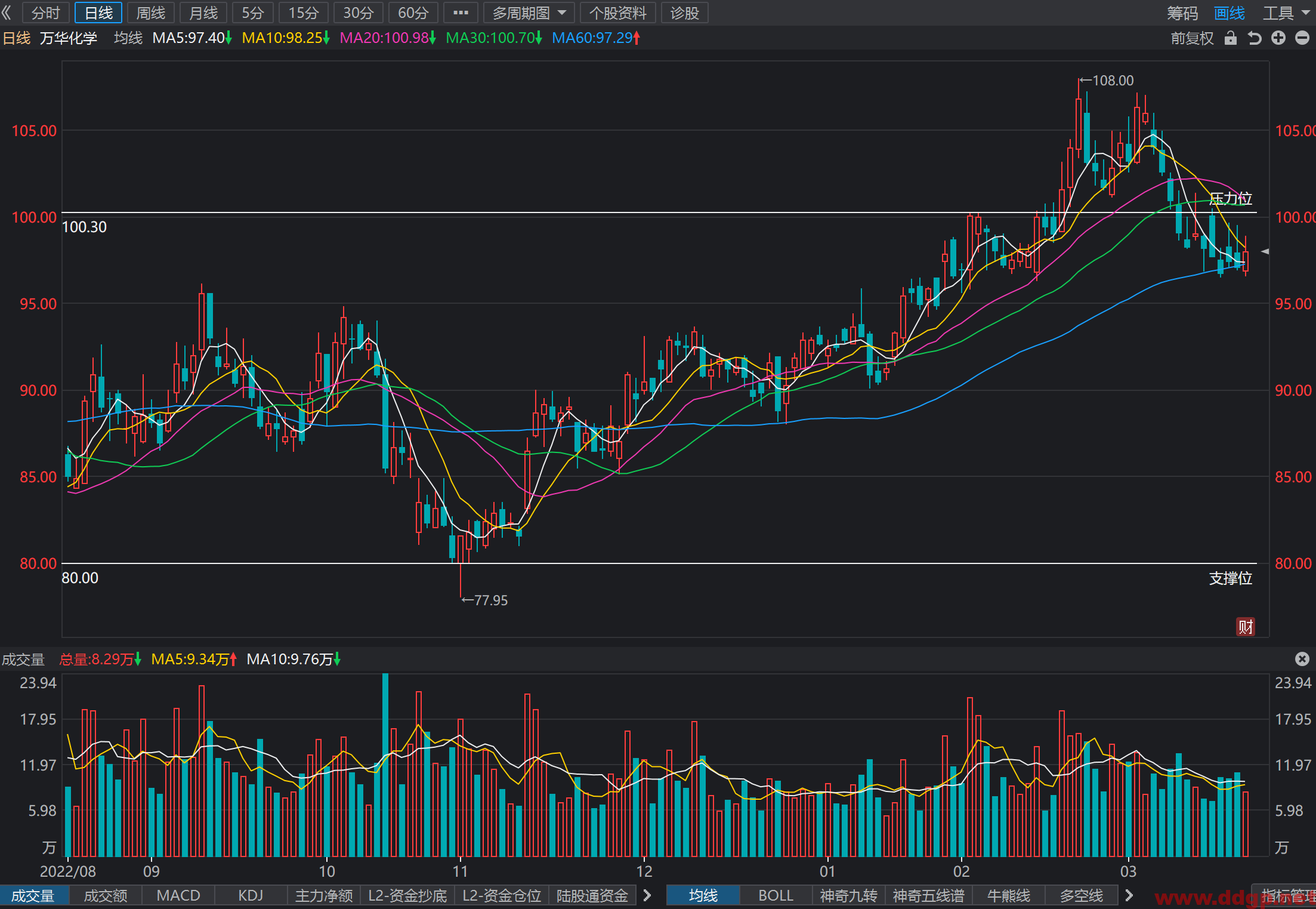Close the 成交量 volume panel
The height and width of the screenshot is (909, 1316).
[x=1302, y=659]
